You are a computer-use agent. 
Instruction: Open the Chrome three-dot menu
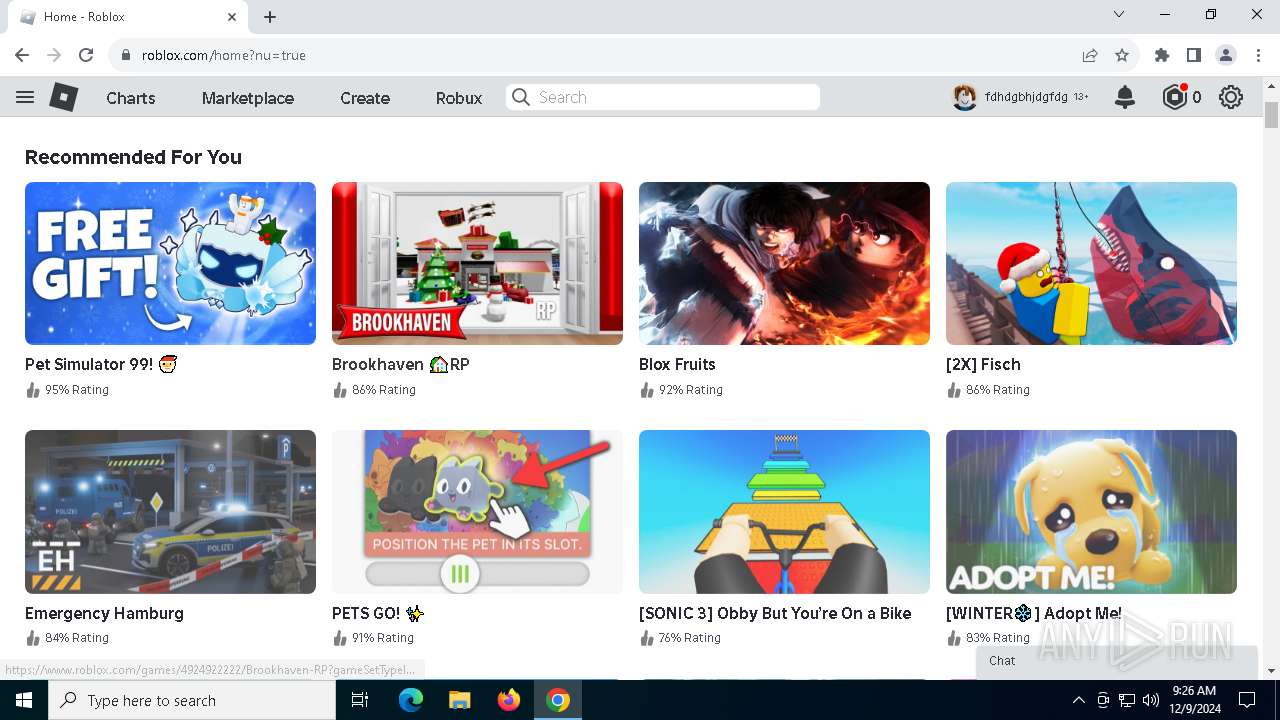1257,55
